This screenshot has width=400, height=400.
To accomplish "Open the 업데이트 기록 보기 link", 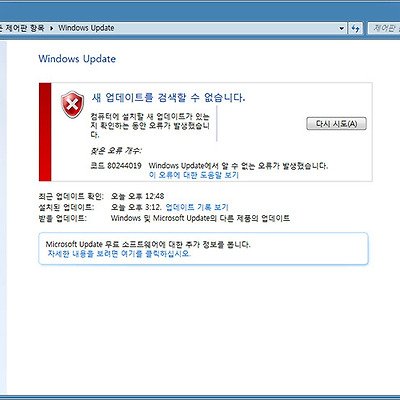I will 197,207.
